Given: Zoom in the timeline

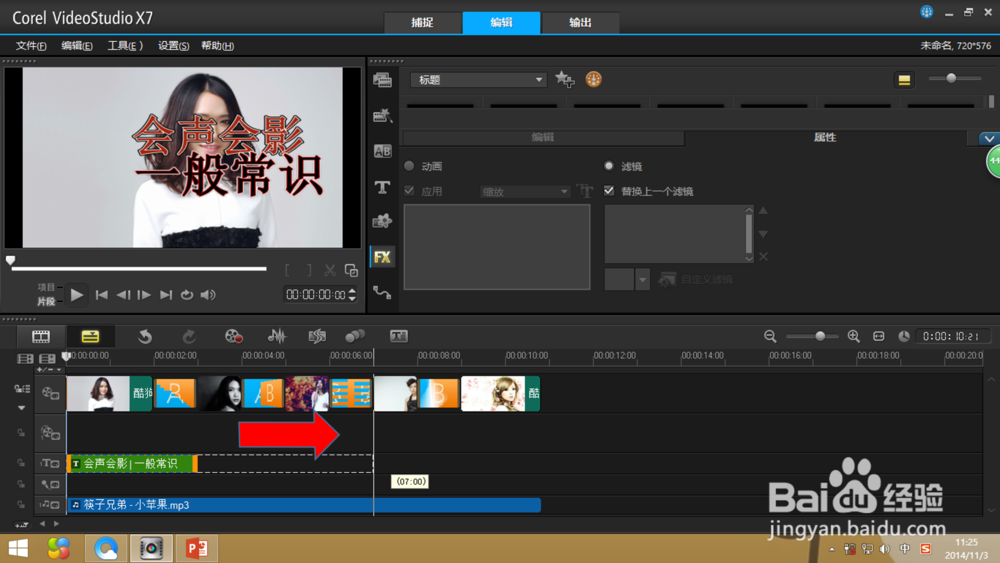Looking at the screenshot, I should (x=853, y=336).
